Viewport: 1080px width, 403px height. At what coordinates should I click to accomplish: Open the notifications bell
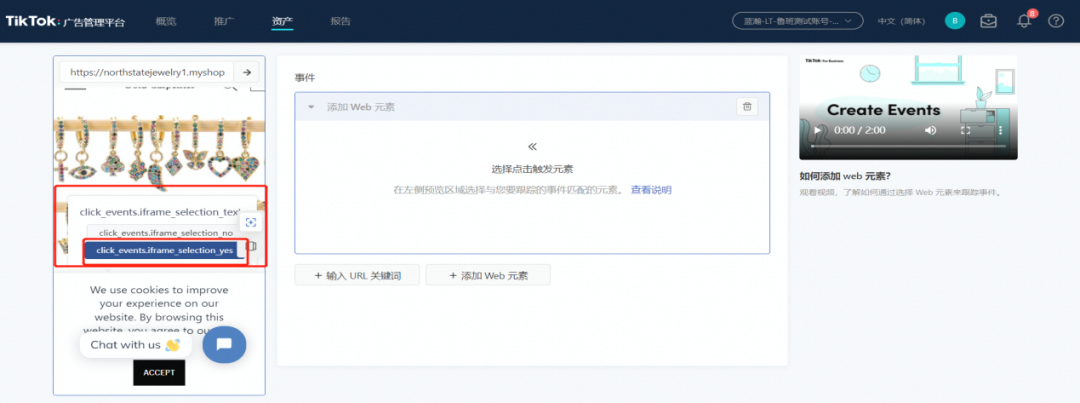click(x=1024, y=21)
